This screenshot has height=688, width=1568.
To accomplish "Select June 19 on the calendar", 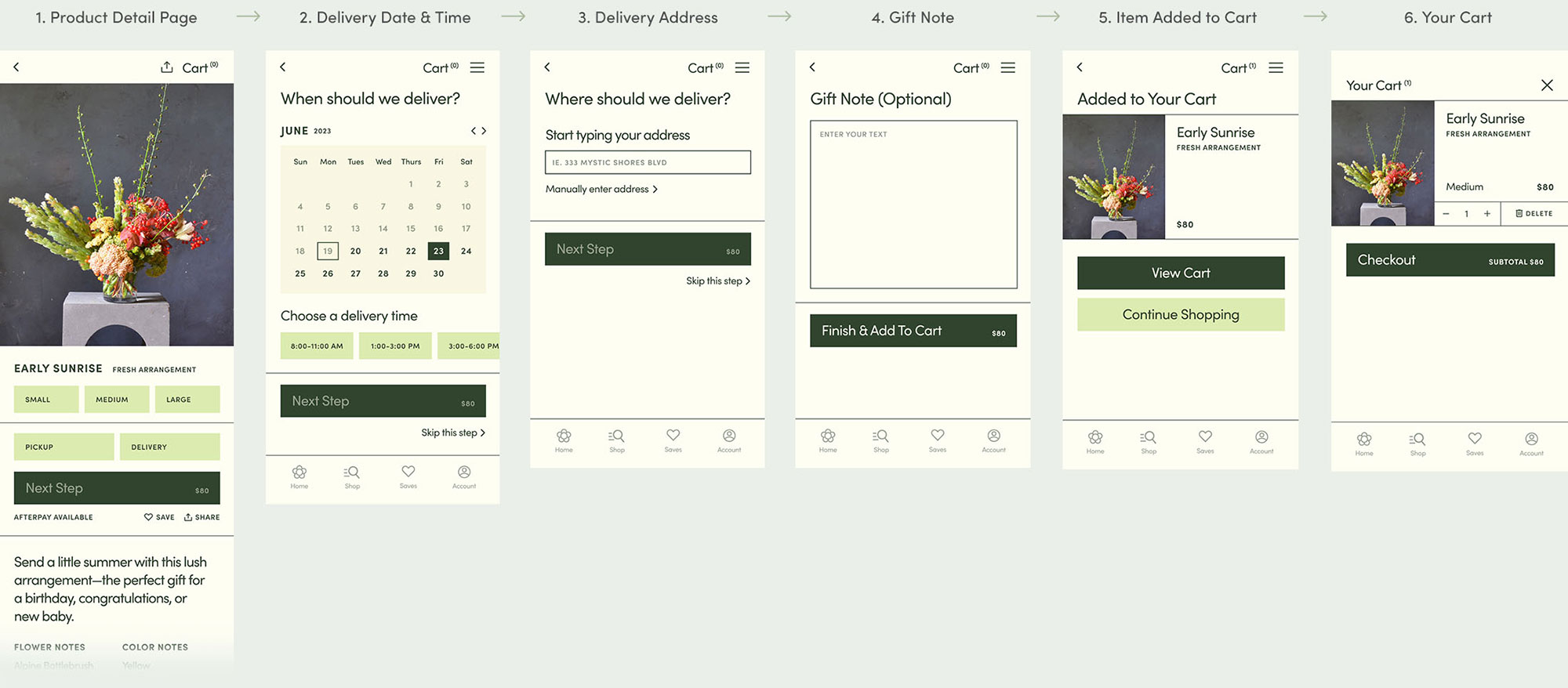I will [328, 251].
